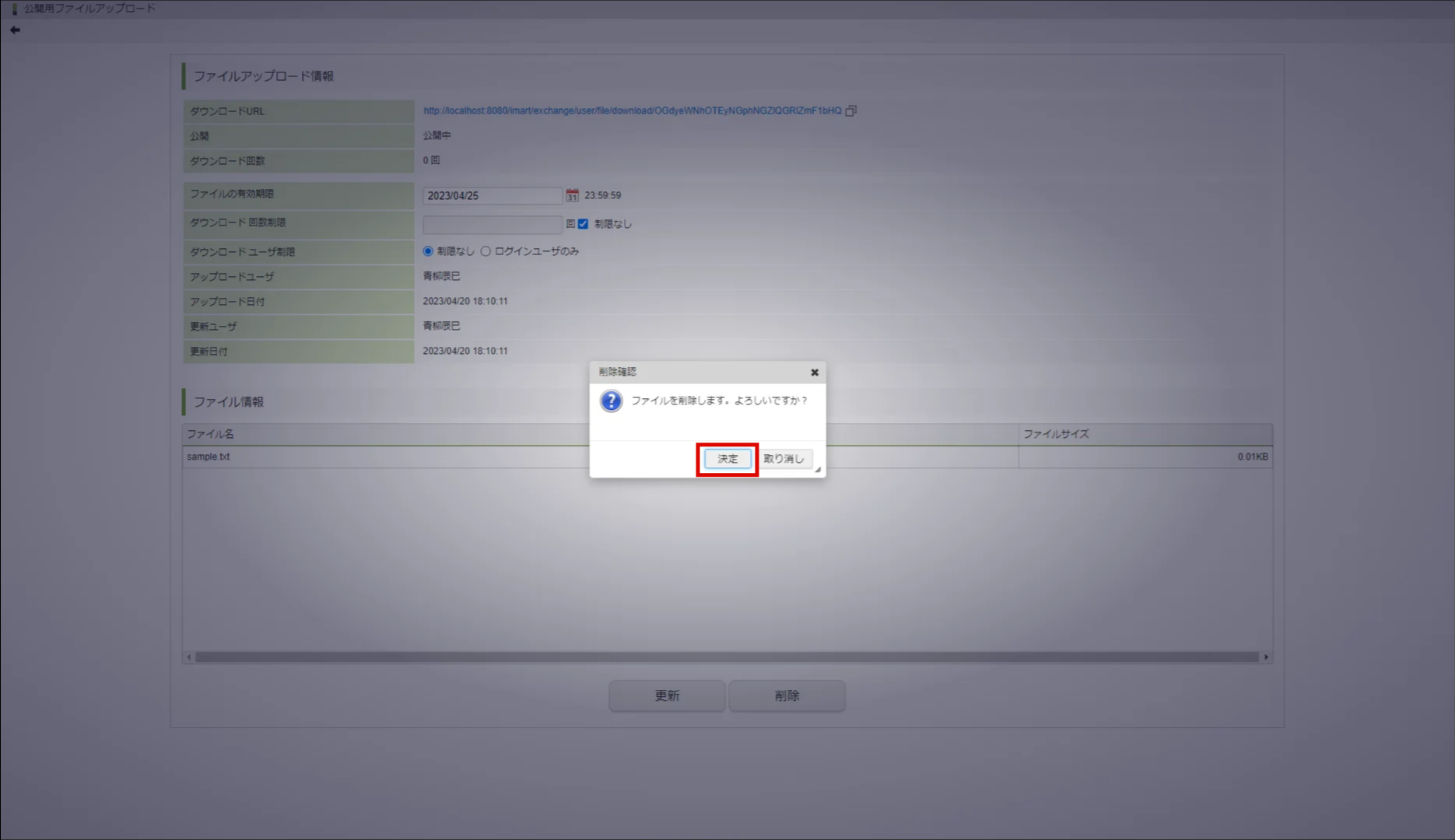The width and height of the screenshot is (1455, 840).
Task: Click the resize grip of the delete dialog
Action: (x=818, y=470)
